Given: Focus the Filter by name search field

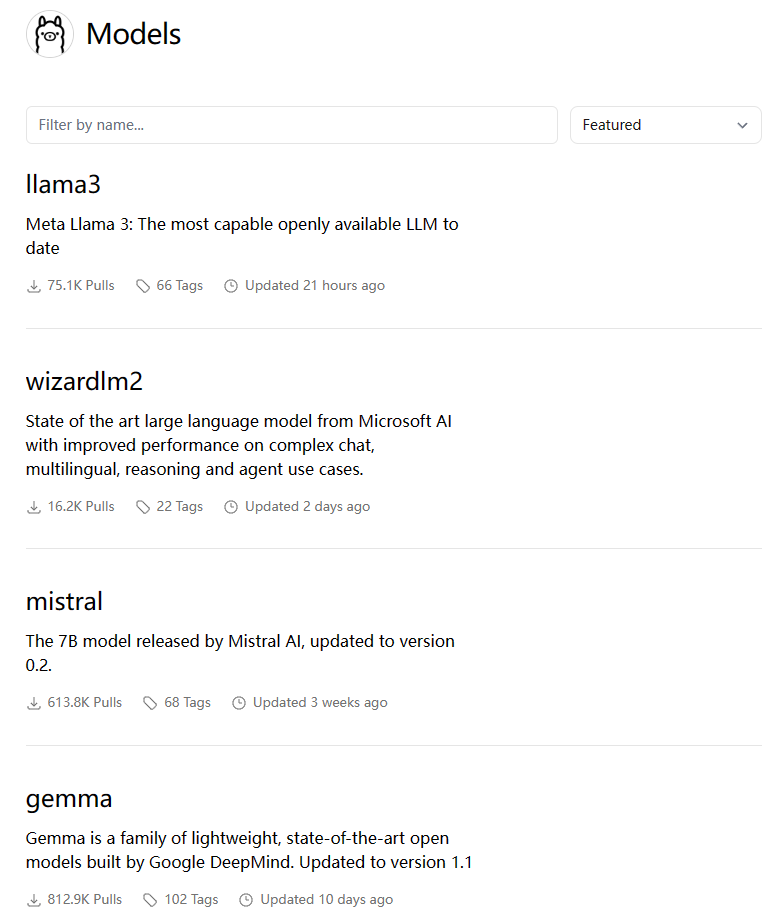Looking at the screenshot, I should (x=291, y=125).
